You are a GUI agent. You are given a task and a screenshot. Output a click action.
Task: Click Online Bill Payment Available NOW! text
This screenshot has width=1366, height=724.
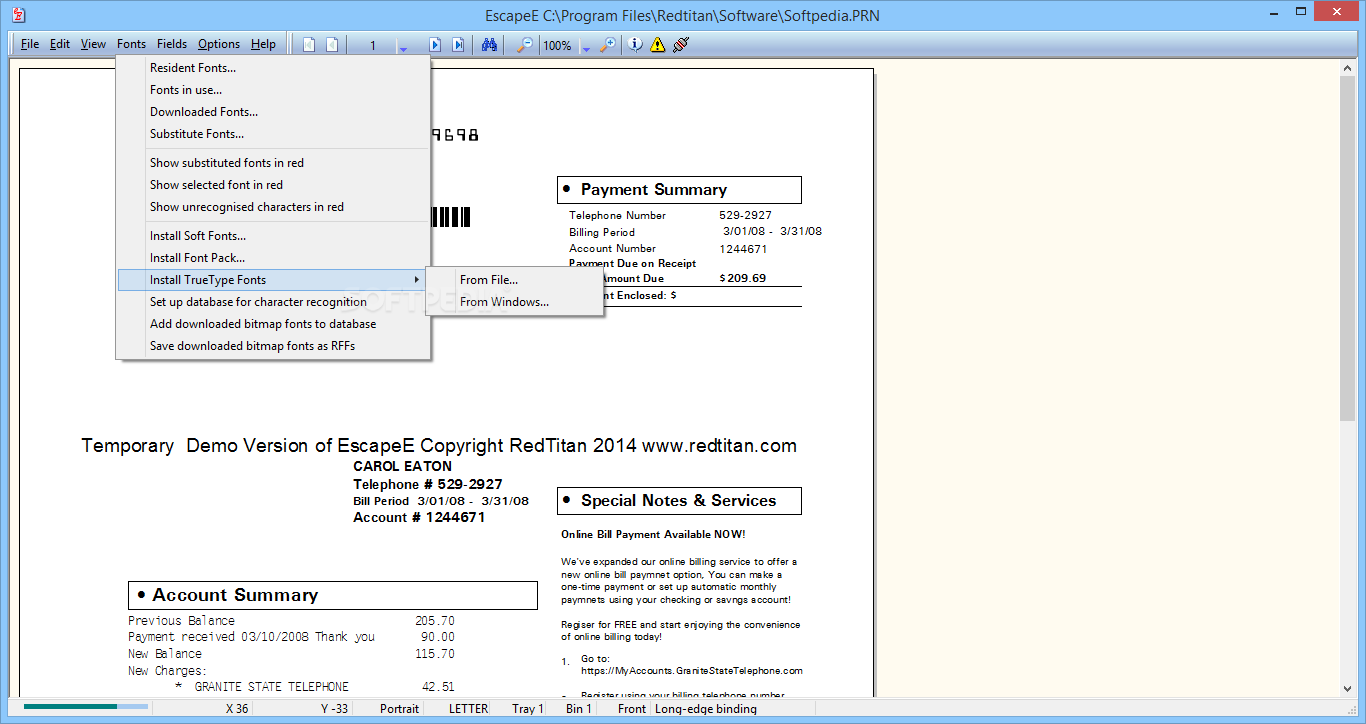[x=653, y=534]
